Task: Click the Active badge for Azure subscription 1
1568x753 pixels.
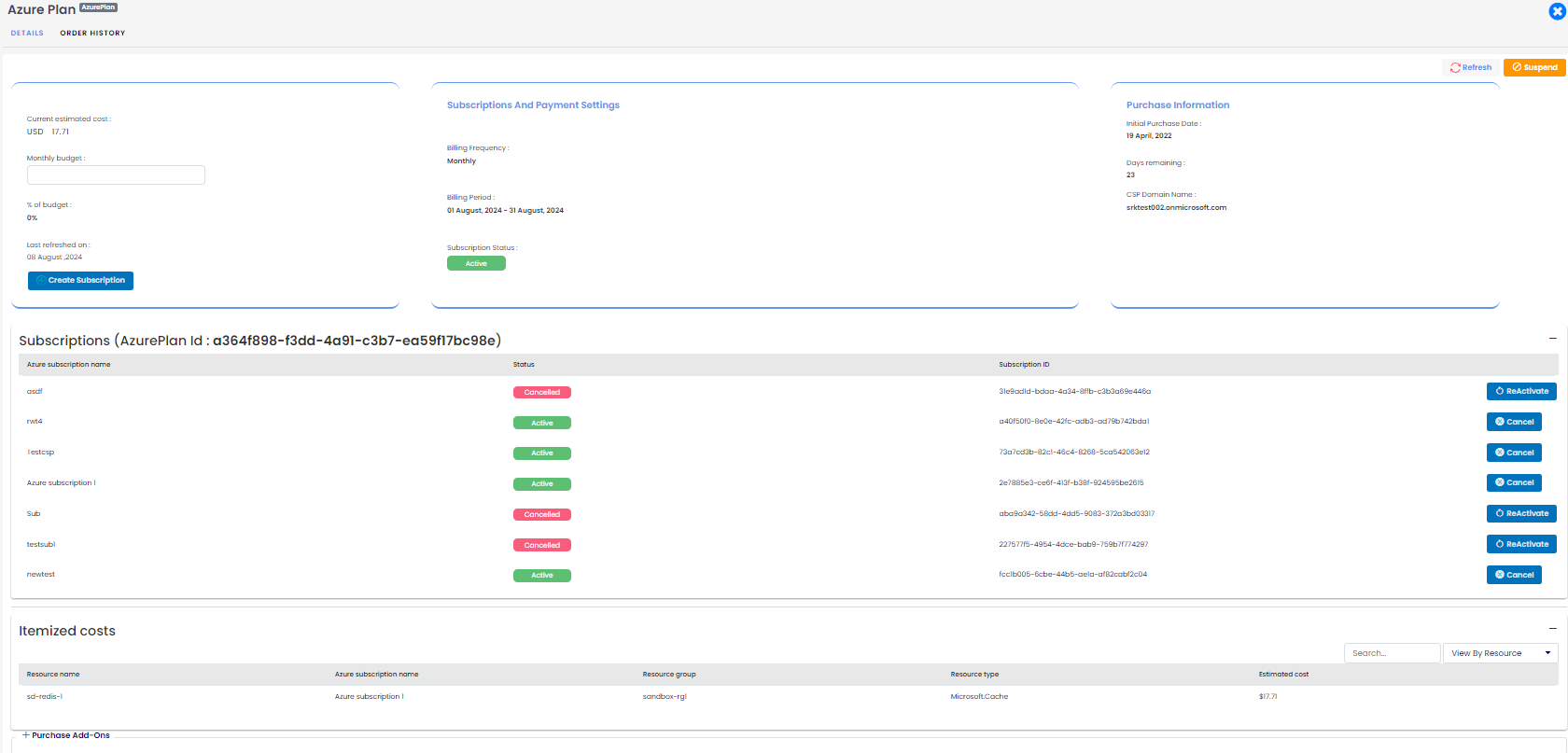Action: 542,484
